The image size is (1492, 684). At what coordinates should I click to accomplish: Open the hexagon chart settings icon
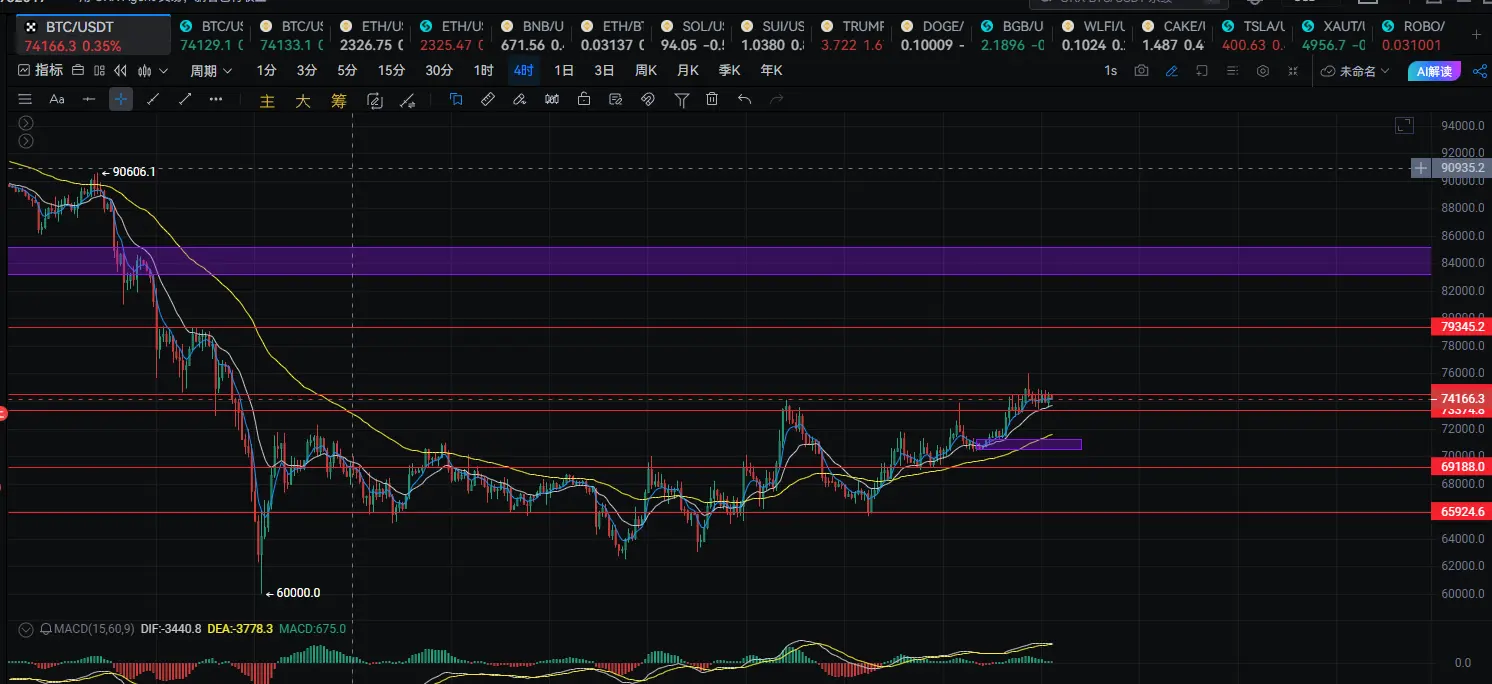click(1263, 71)
